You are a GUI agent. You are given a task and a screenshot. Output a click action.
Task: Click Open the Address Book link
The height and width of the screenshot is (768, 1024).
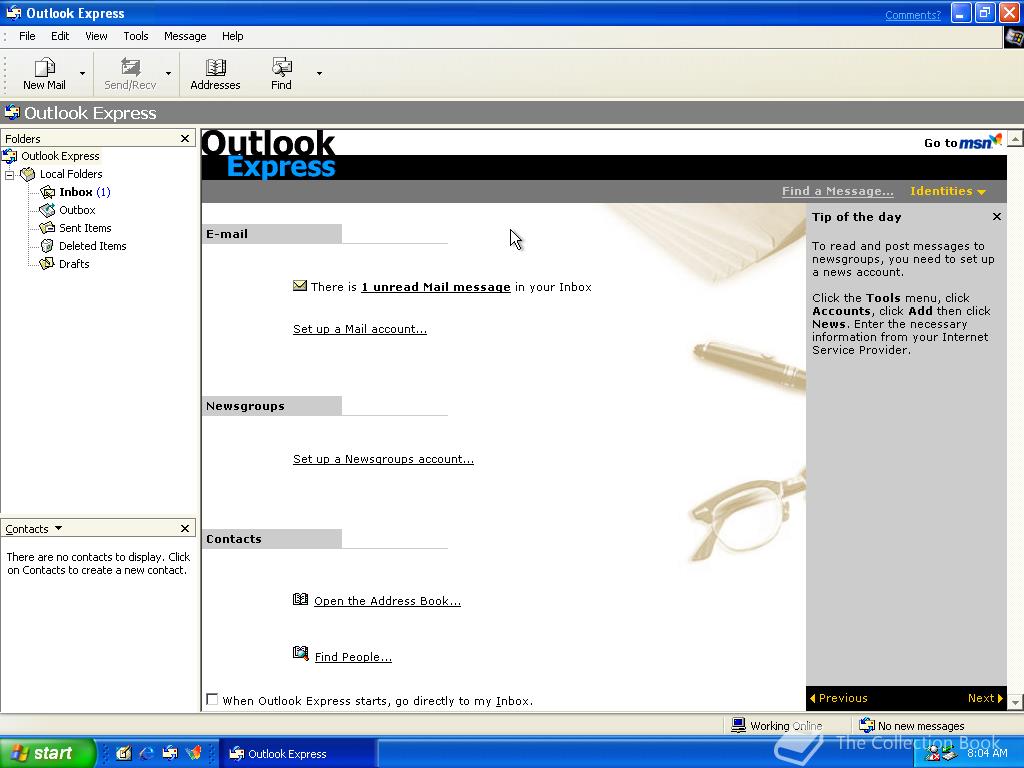387,601
